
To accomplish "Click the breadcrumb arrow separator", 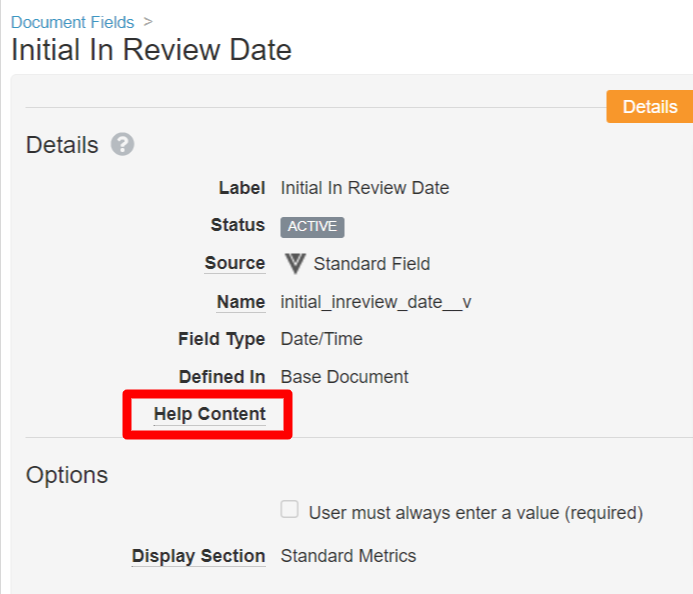I will pyautogui.click(x=148, y=21).
